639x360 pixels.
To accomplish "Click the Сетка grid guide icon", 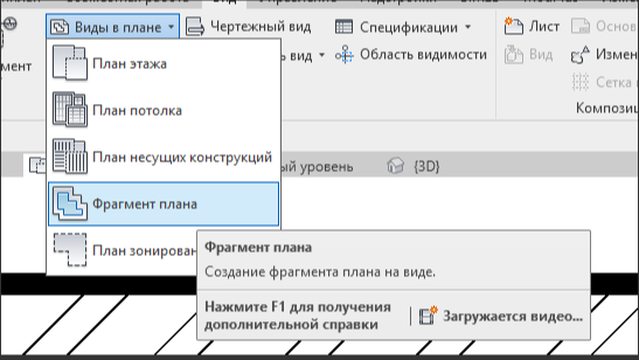I will [x=581, y=82].
